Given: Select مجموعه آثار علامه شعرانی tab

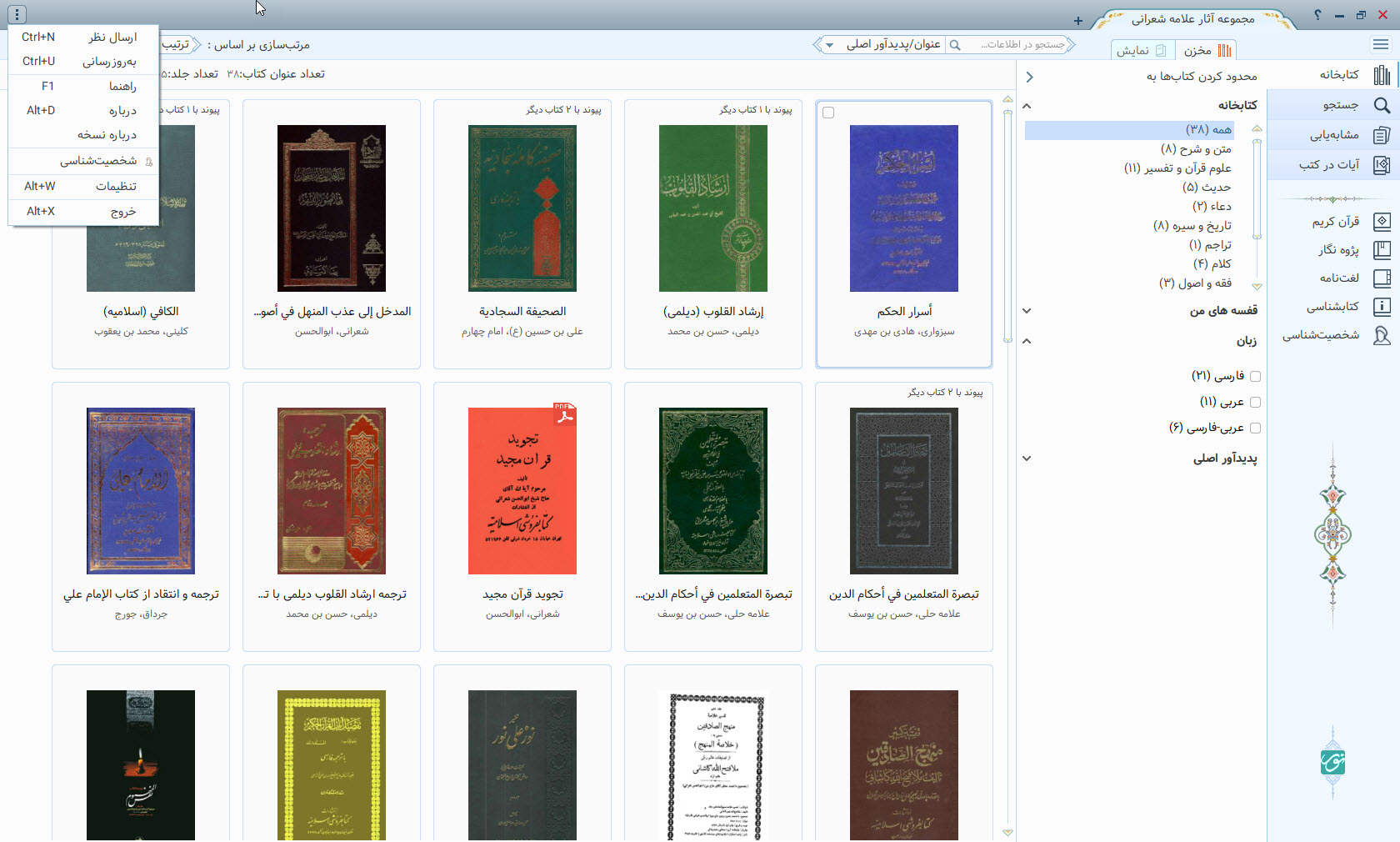Looking at the screenshot, I should (1193, 18).
